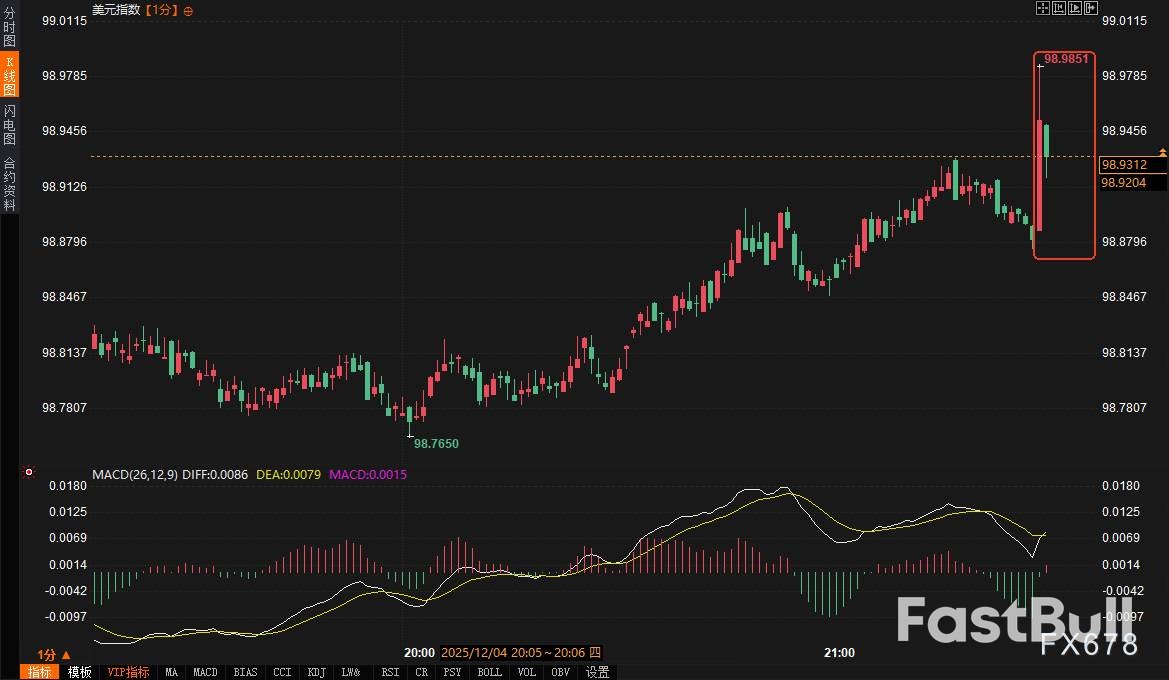This screenshot has height=680, width=1169.
Task: Click the crosshair cursor icon at top right
Action: (x=1042, y=9)
